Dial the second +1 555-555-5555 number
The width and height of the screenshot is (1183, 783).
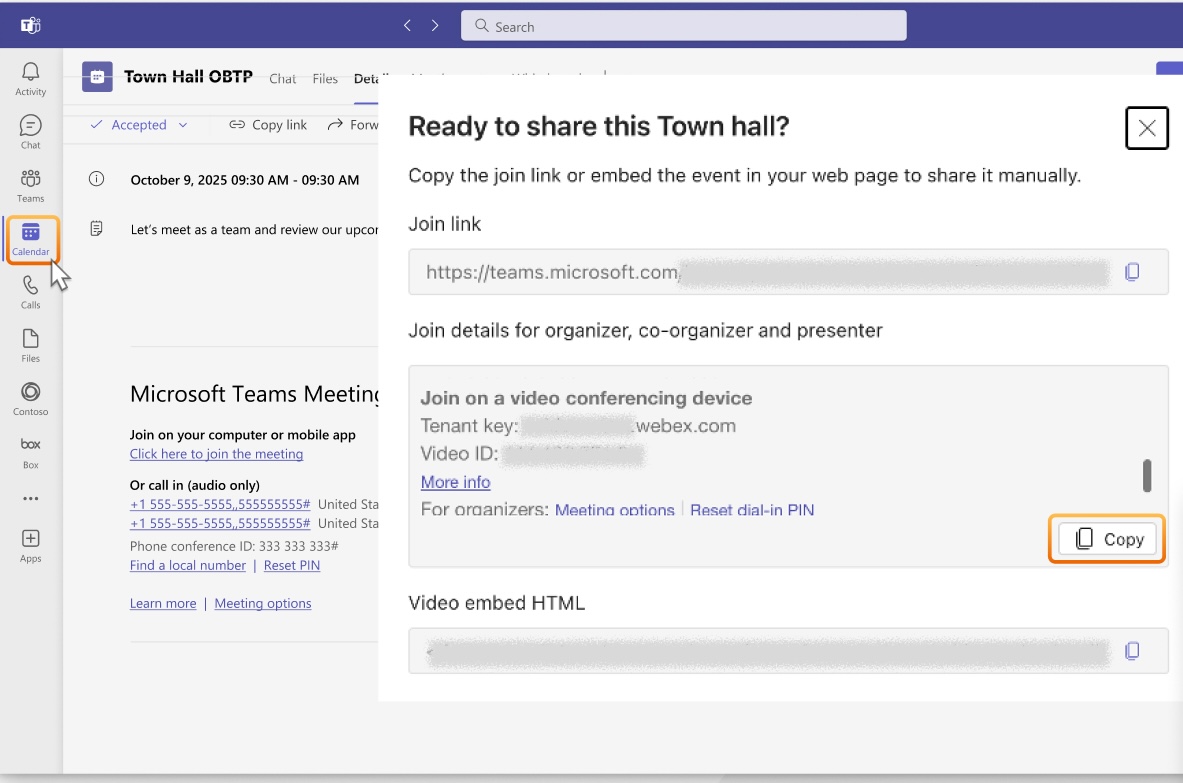pyautogui.click(x=220, y=523)
